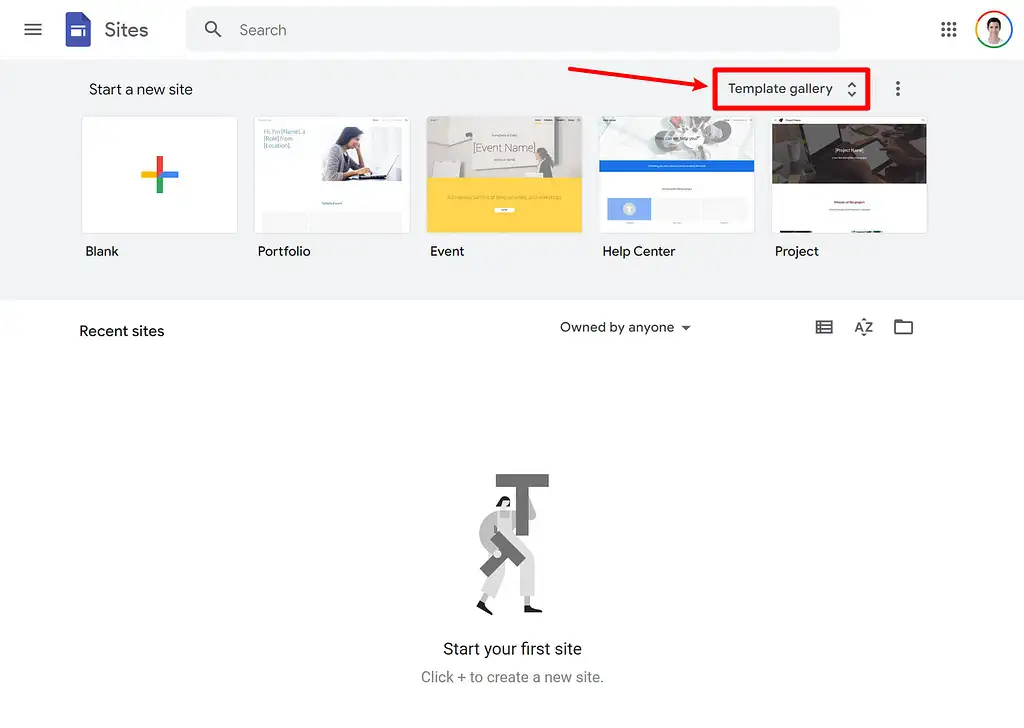
Task: Open the account profile avatar
Action: click(993, 29)
